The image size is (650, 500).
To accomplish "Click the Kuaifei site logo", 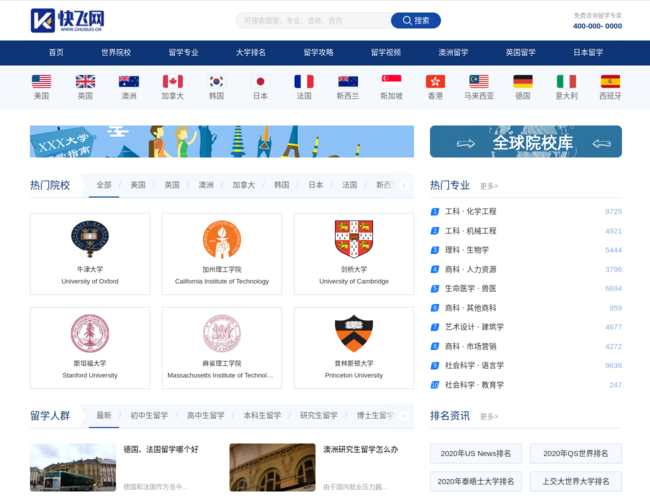I will 68,20.
